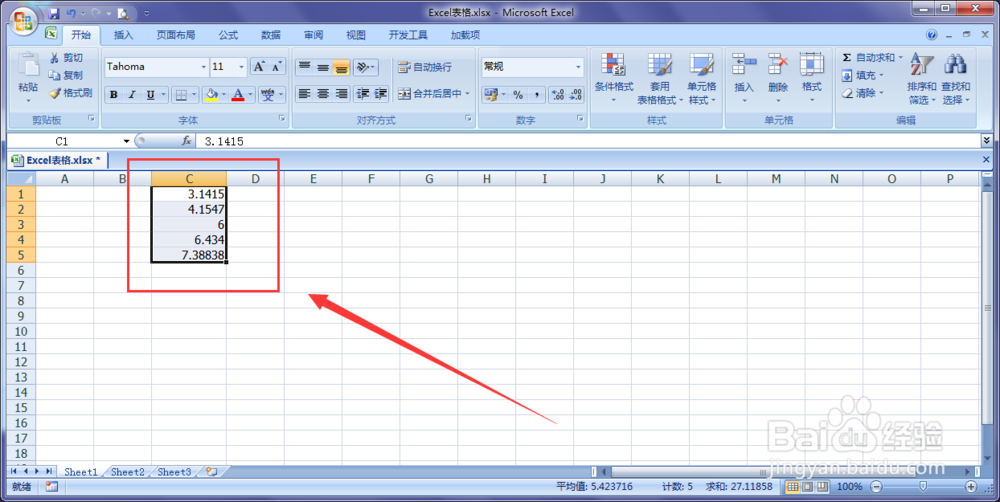Save the workbook from quick access toolbar
Image resolution: width=1000 pixels, height=502 pixels.
point(54,13)
